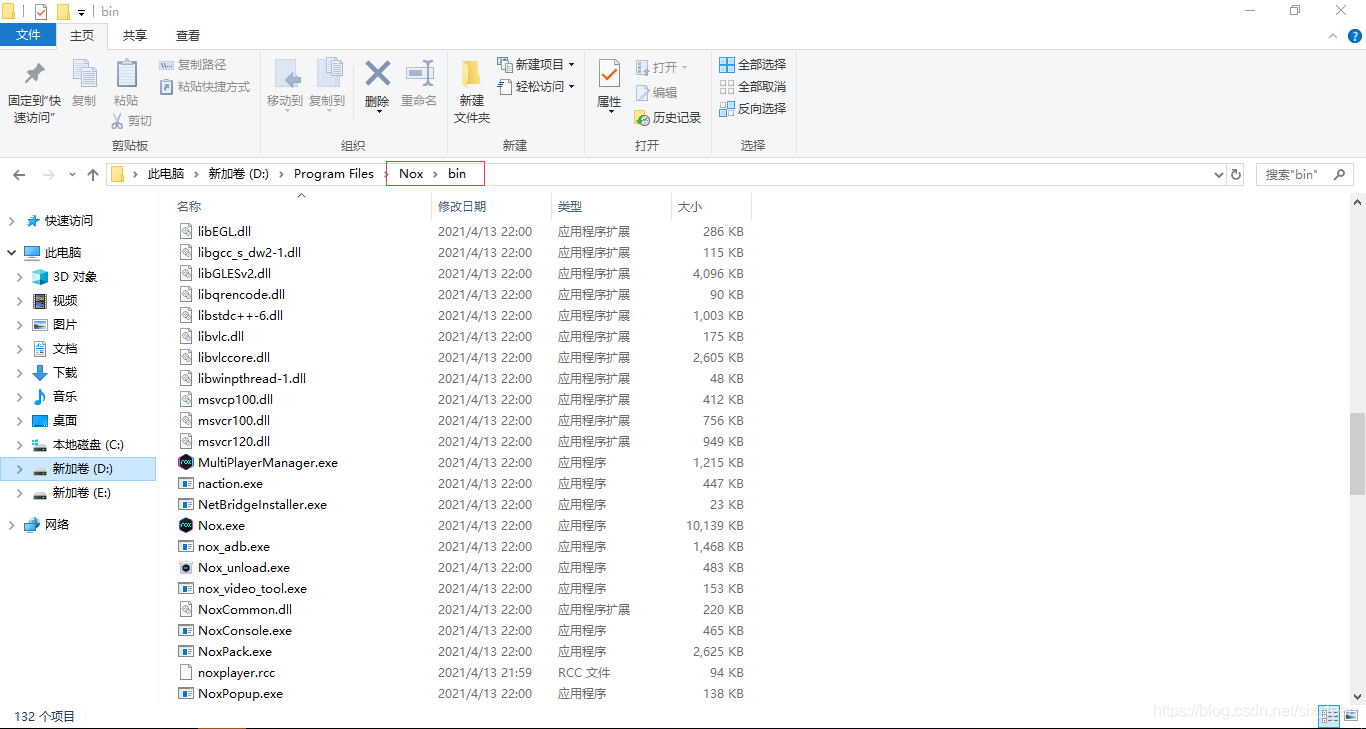Select the Nox.exe file
The width and height of the screenshot is (1366, 729).
pos(221,526)
